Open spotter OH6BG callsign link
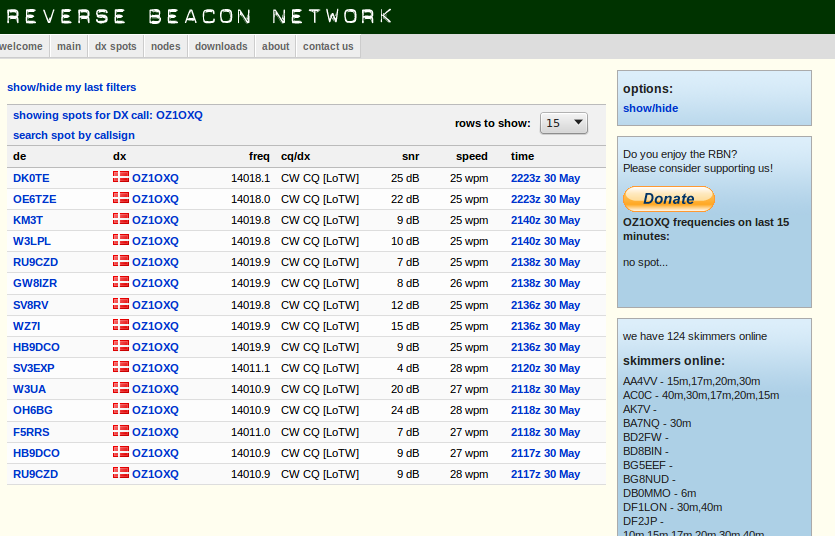 [x=33, y=410]
